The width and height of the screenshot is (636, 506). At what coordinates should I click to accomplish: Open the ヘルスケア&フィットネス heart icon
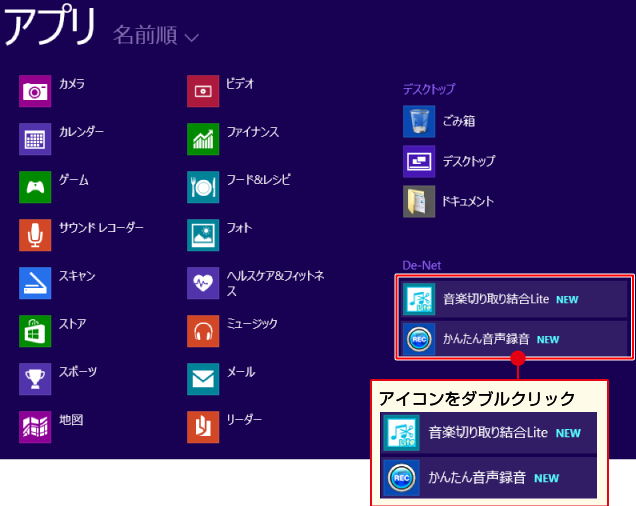click(203, 283)
